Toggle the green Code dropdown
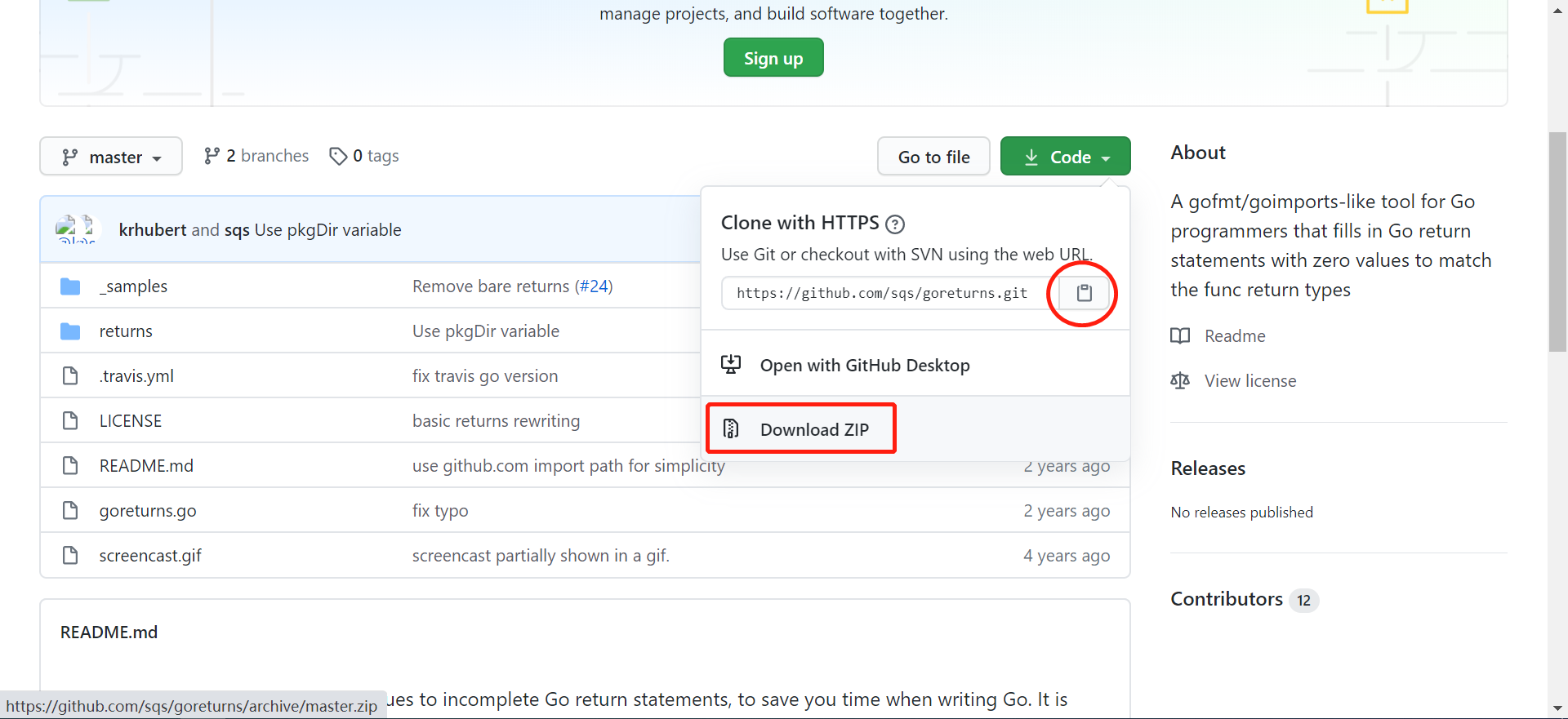Screen dimensions: 1568x719 point(1065,156)
